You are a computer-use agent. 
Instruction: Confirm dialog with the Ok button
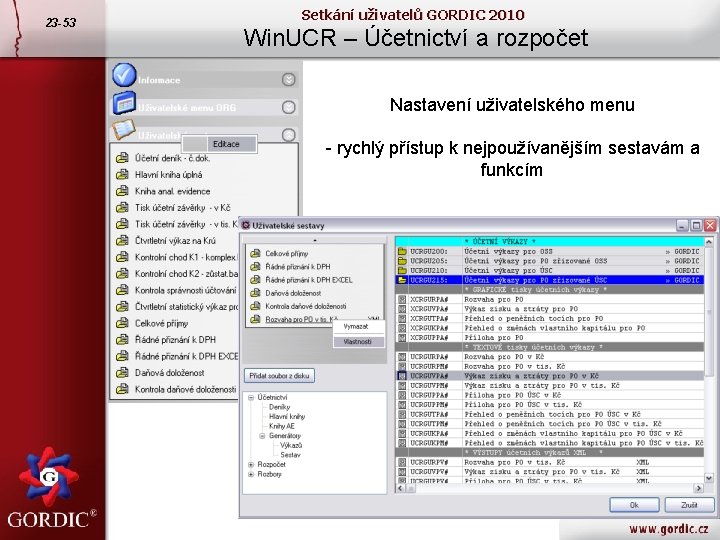pyautogui.click(x=634, y=505)
